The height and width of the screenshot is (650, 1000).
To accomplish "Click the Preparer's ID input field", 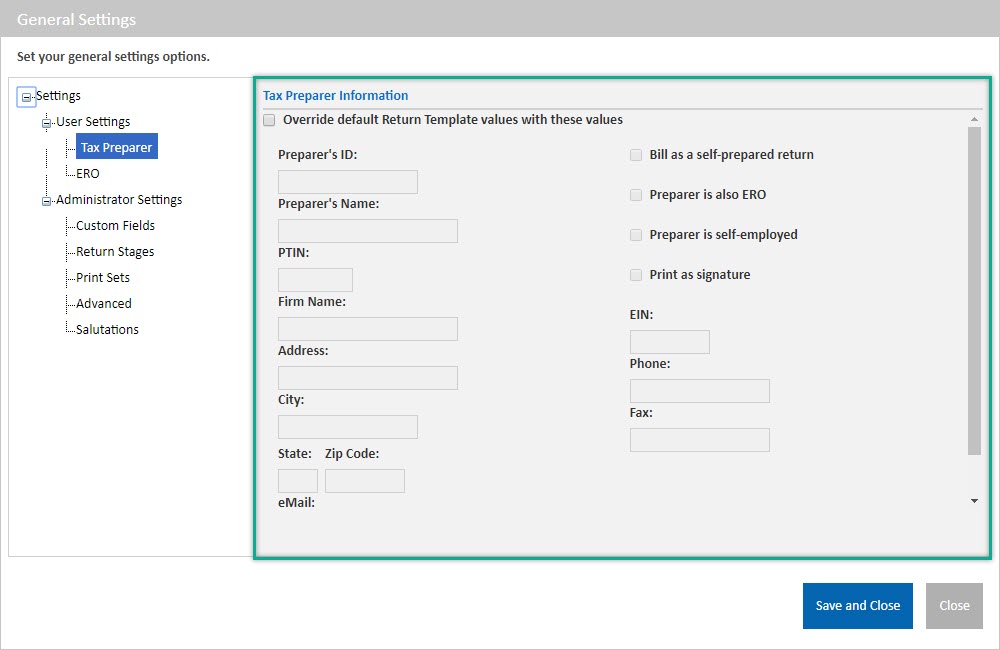I will coord(348,182).
